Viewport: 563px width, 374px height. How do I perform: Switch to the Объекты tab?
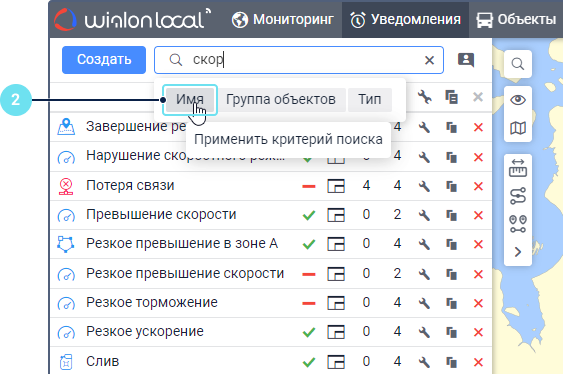516,19
